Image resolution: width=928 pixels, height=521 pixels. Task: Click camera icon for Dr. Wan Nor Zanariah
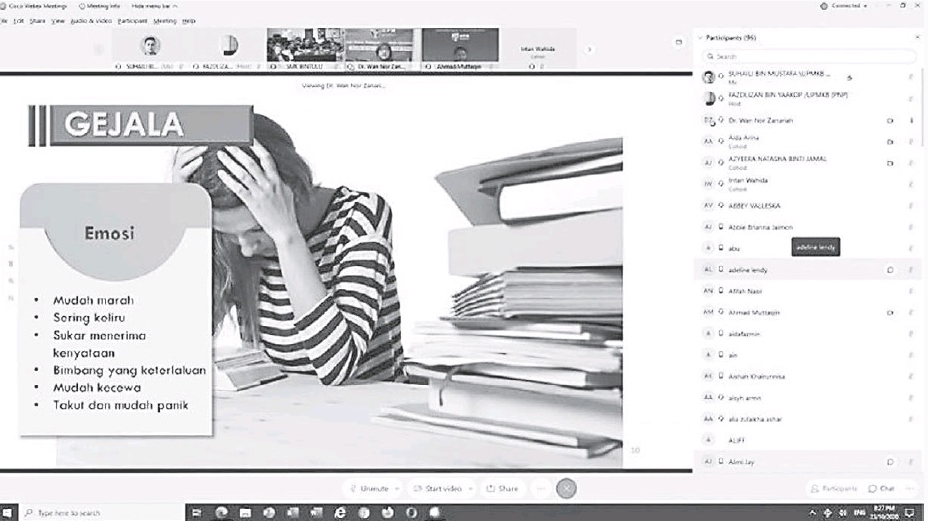890,120
